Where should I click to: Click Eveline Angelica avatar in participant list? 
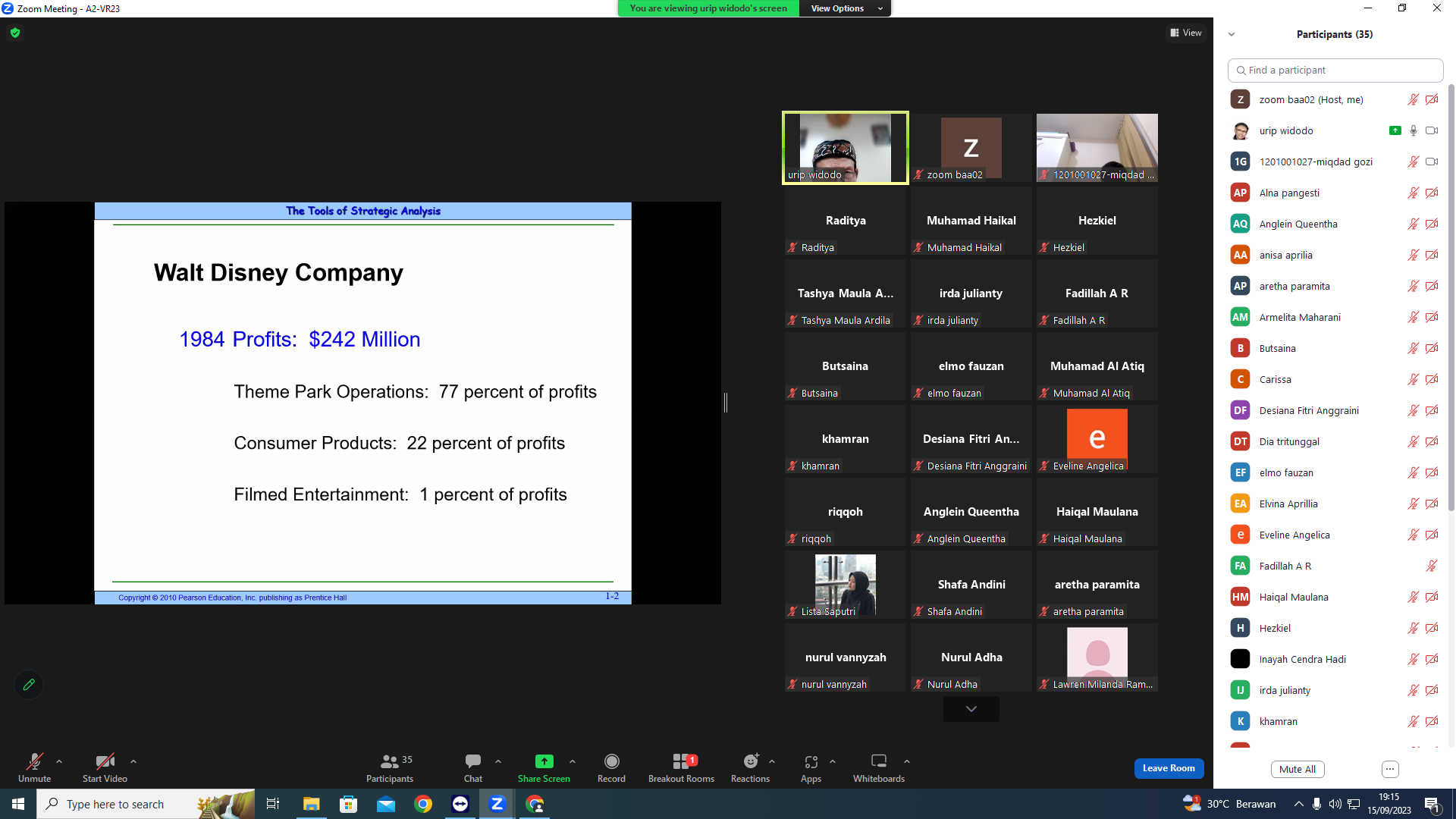click(x=1241, y=535)
